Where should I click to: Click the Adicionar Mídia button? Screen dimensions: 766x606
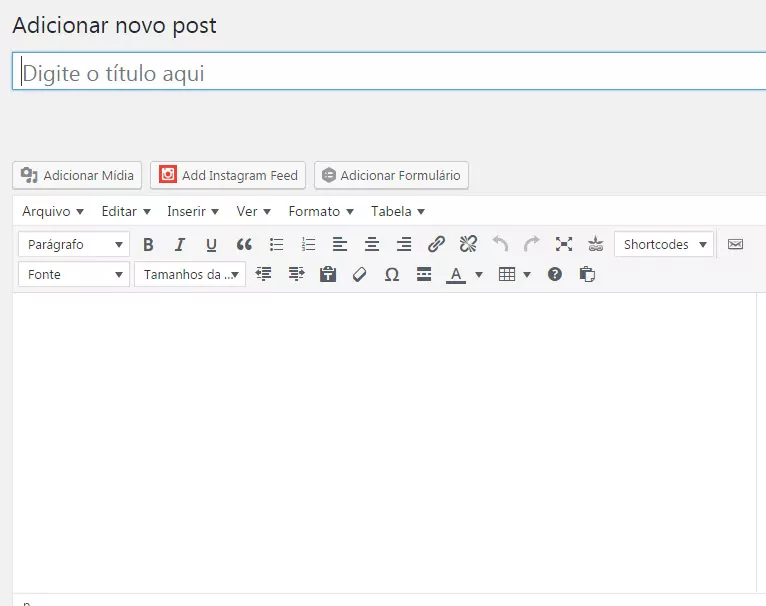78,175
